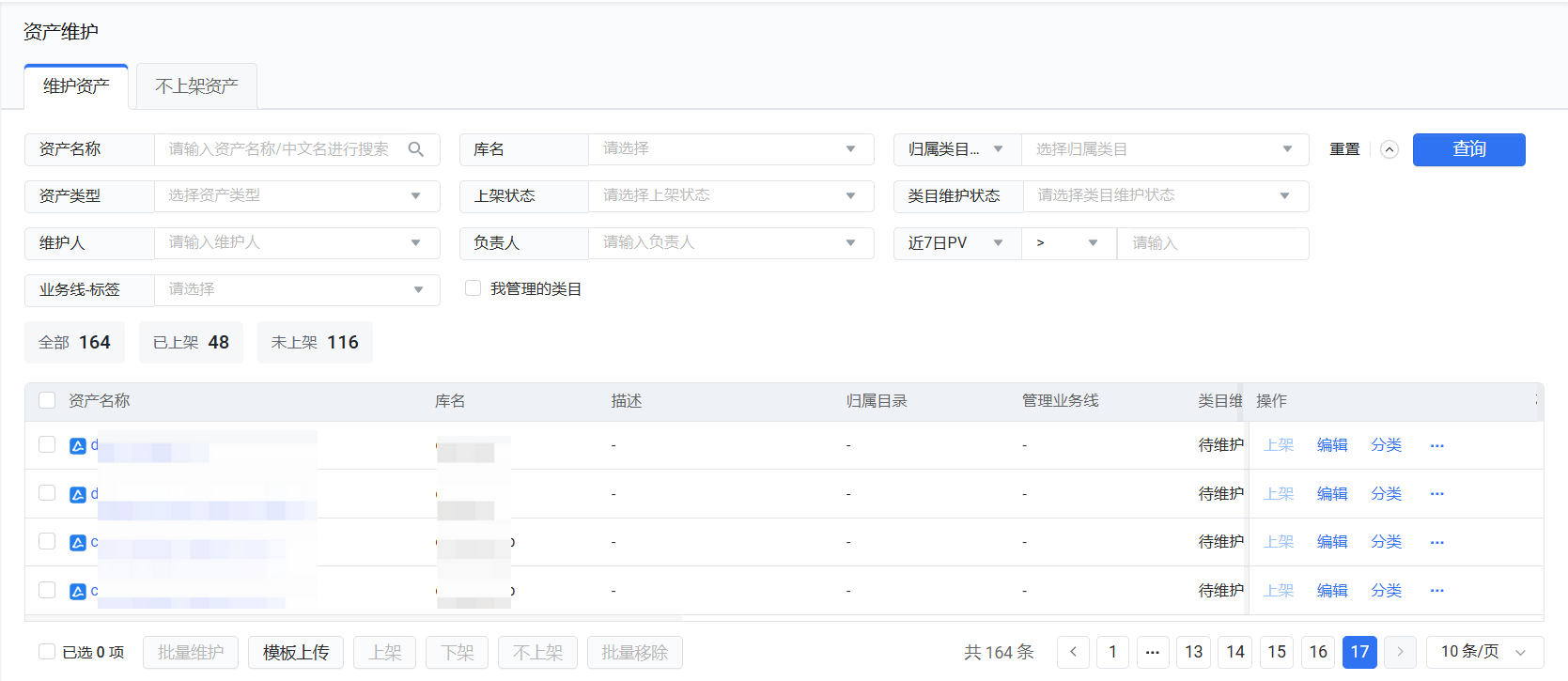Click 编辑 in the first table row
1568x681 pixels.
coord(1332,445)
